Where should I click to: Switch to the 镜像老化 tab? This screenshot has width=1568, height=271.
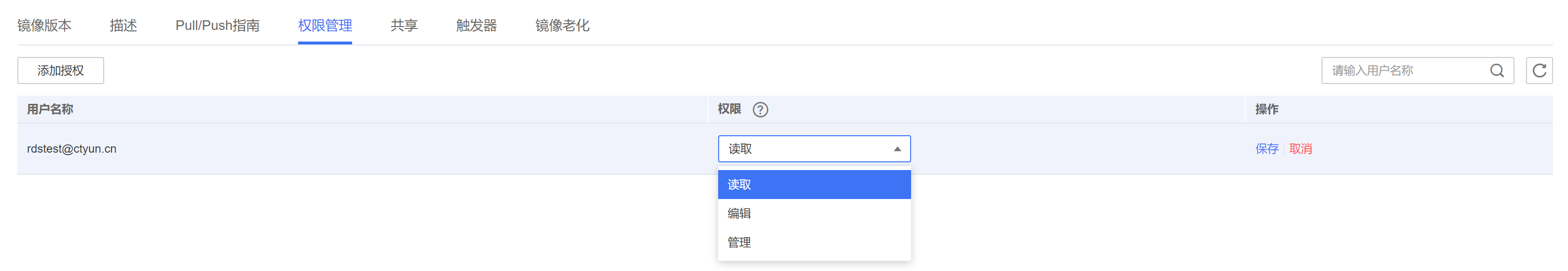[x=562, y=26]
